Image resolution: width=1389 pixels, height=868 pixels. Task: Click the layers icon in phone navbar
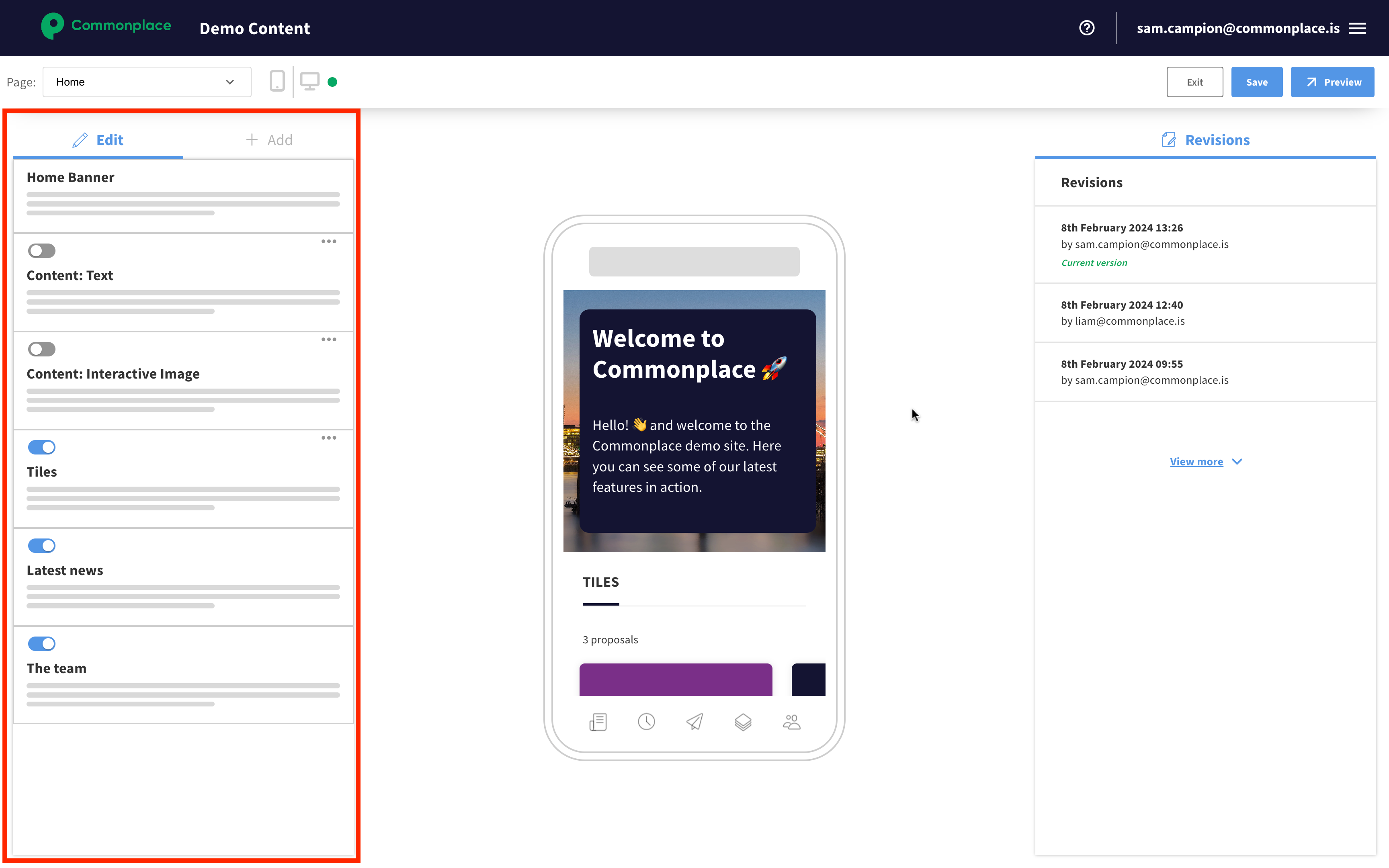point(743,722)
